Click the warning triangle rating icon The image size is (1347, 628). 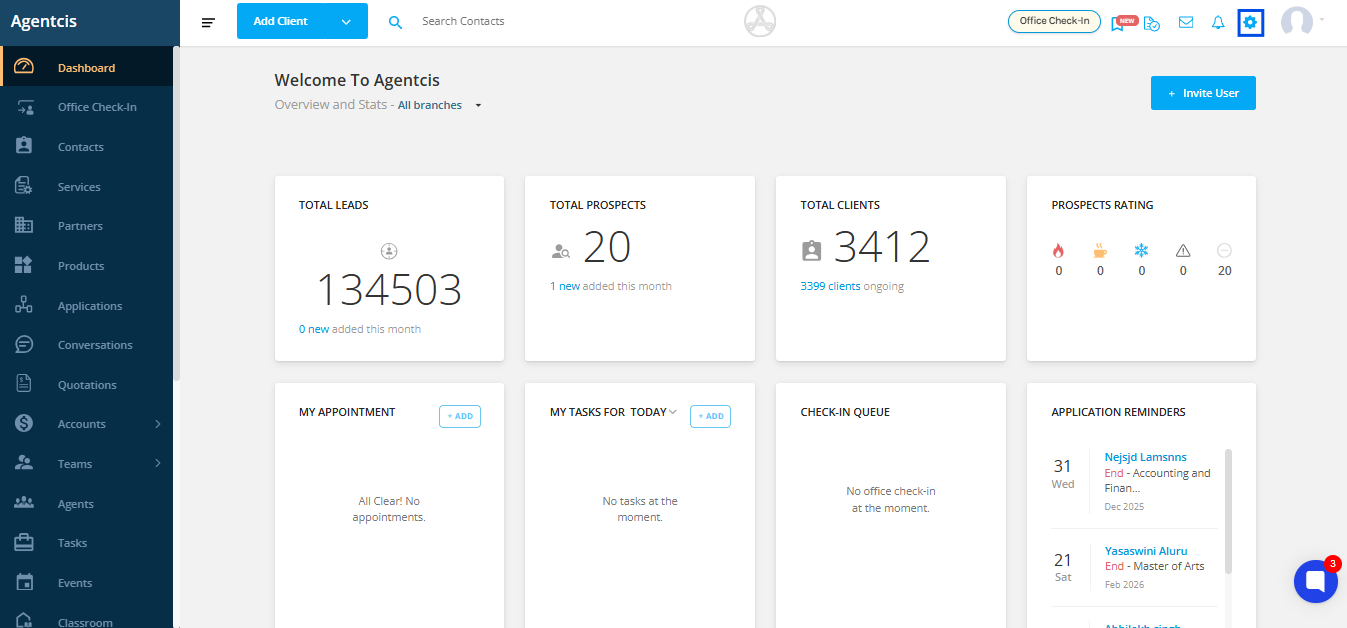tap(1183, 250)
